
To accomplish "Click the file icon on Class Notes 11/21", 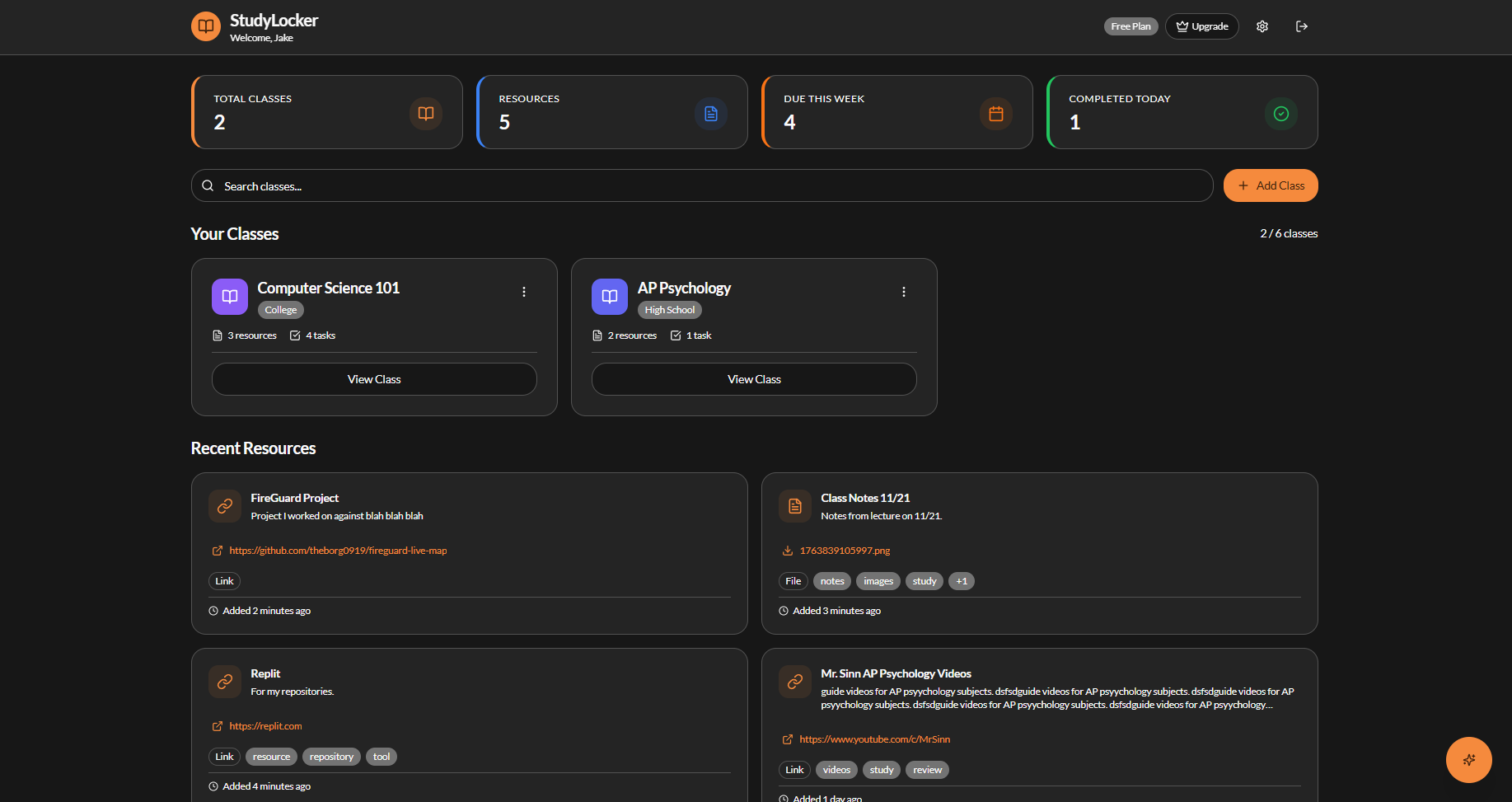I will pyautogui.click(x=794, y=505).
